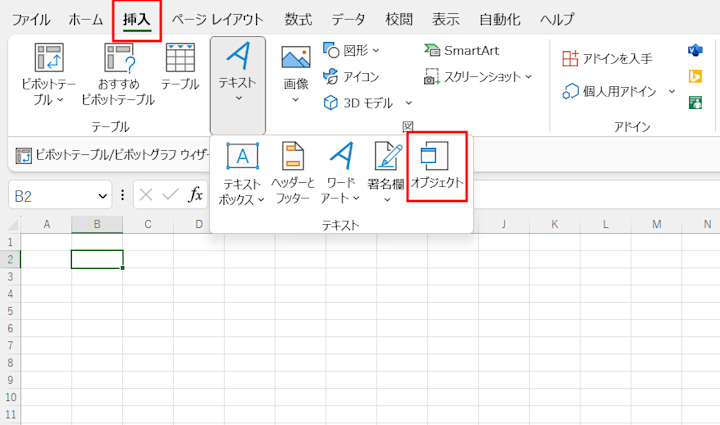Screen dimensions: 720x425
Task: Open the Review (校閲) tab
Action: pyautogui.click(x=399, y=20)
